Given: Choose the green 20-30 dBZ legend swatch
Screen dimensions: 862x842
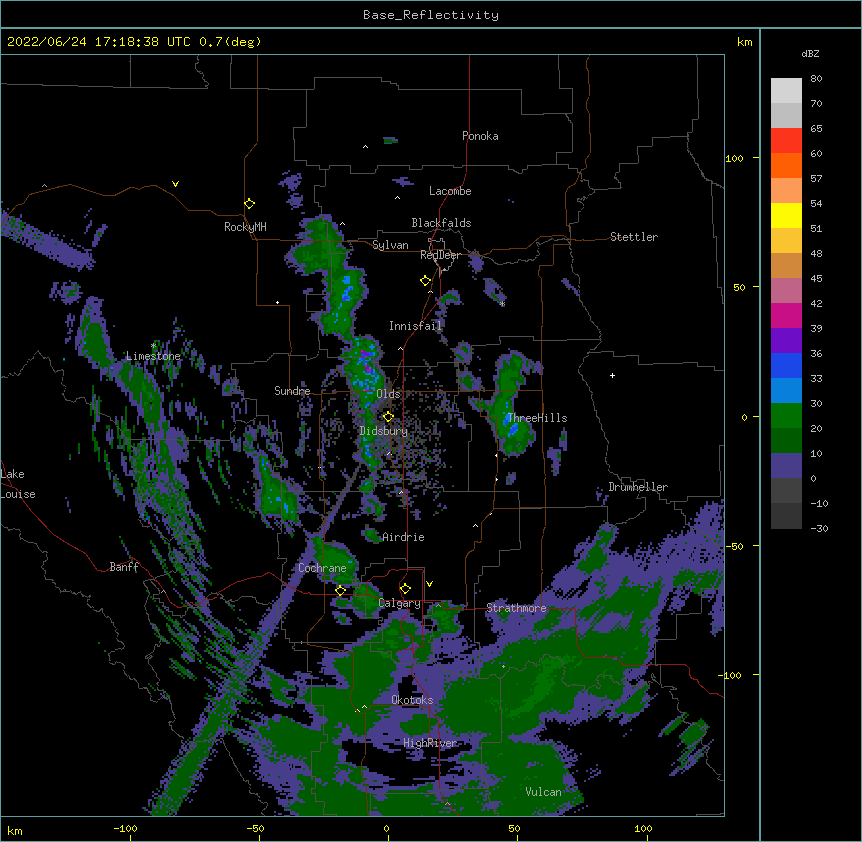Looking at the screenshot, I should (786, 416).
